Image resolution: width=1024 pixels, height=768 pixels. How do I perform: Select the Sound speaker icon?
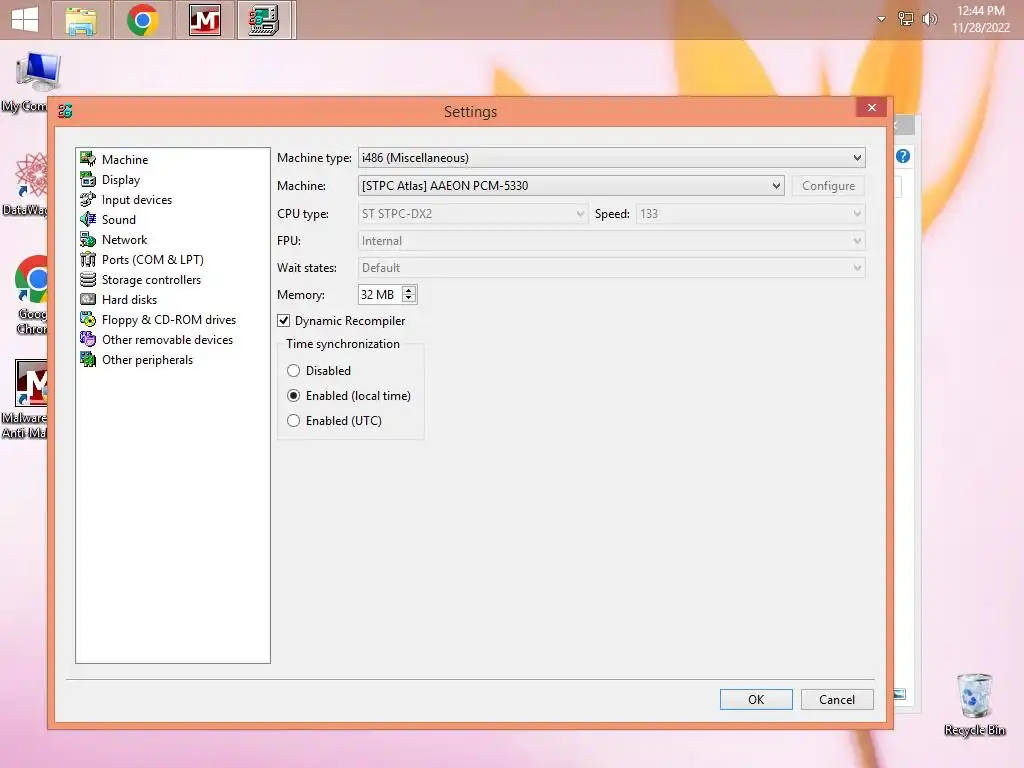click(x=88, y=219)
